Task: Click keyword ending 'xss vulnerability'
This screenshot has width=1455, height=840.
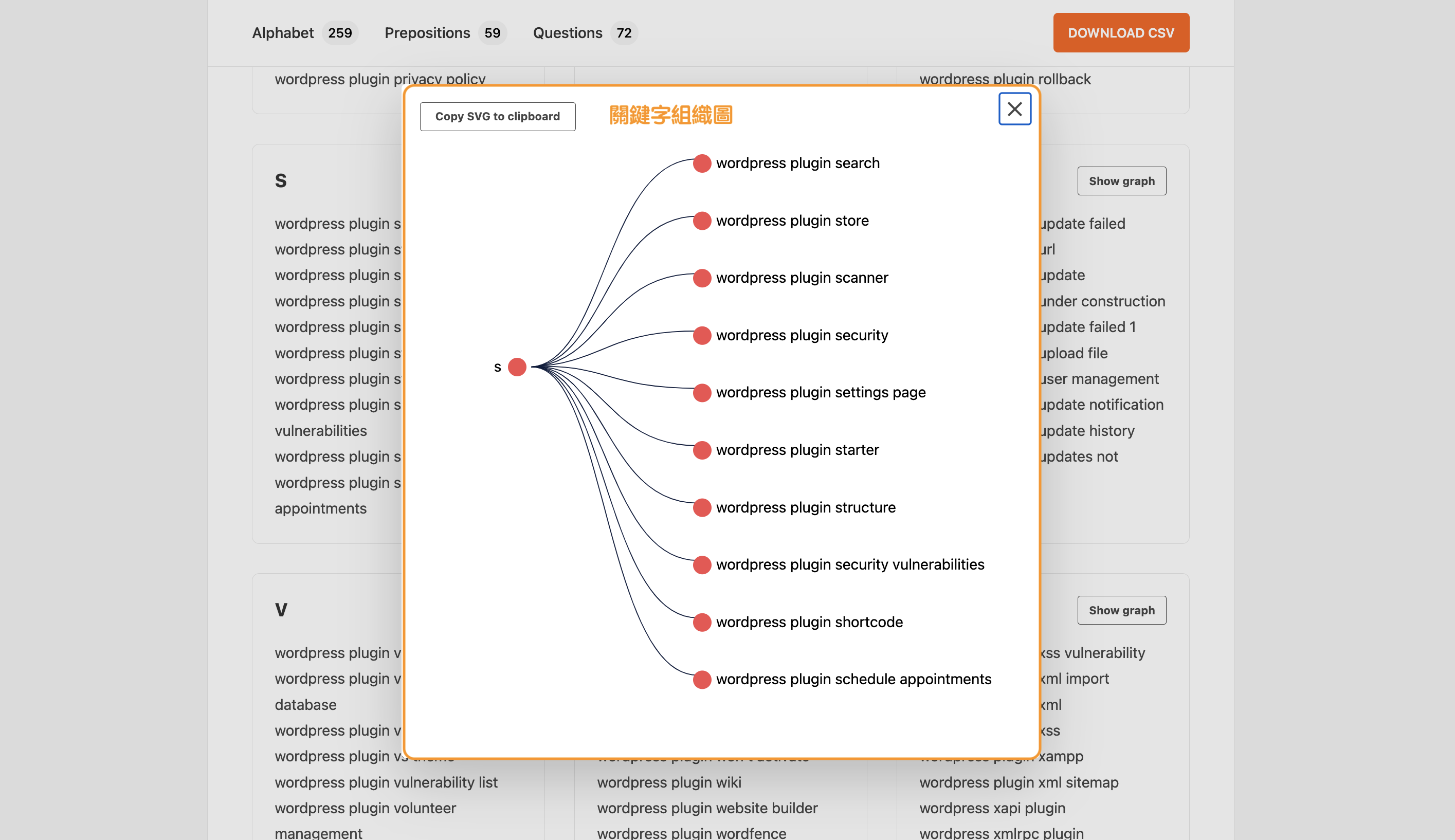Action: click(1093, 653)
